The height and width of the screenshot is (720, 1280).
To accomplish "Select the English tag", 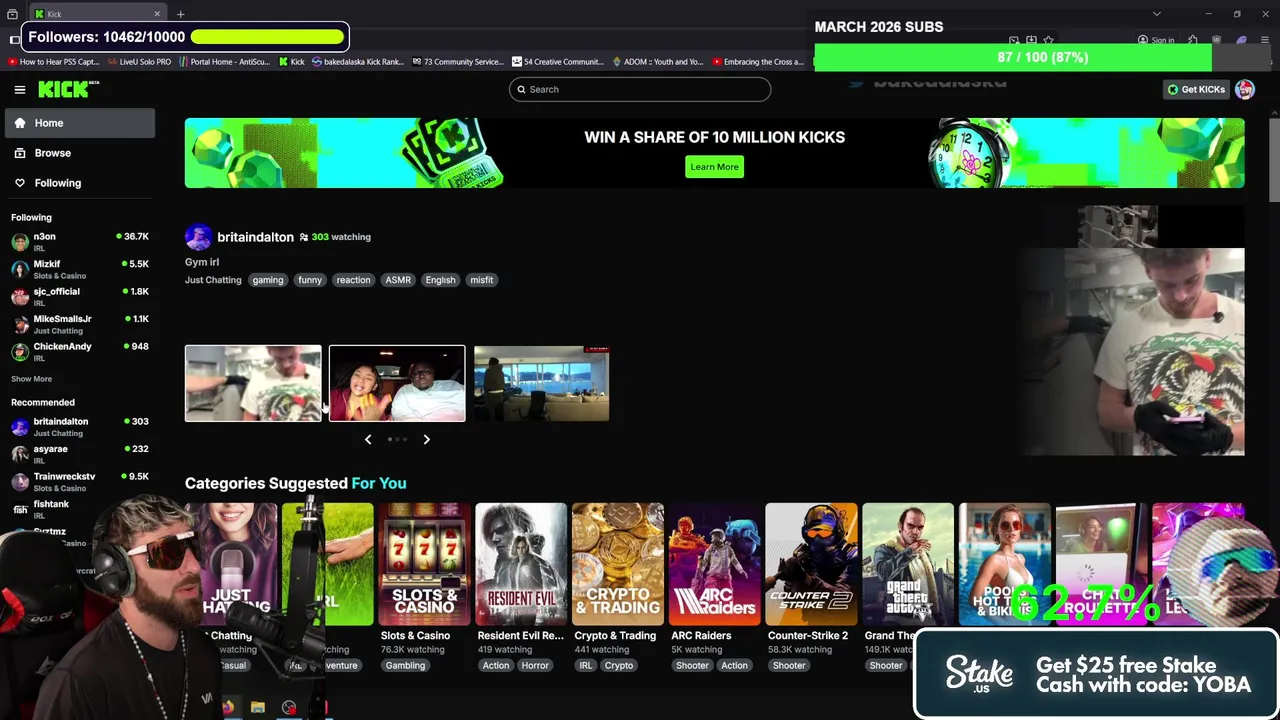I will point(440,280).
